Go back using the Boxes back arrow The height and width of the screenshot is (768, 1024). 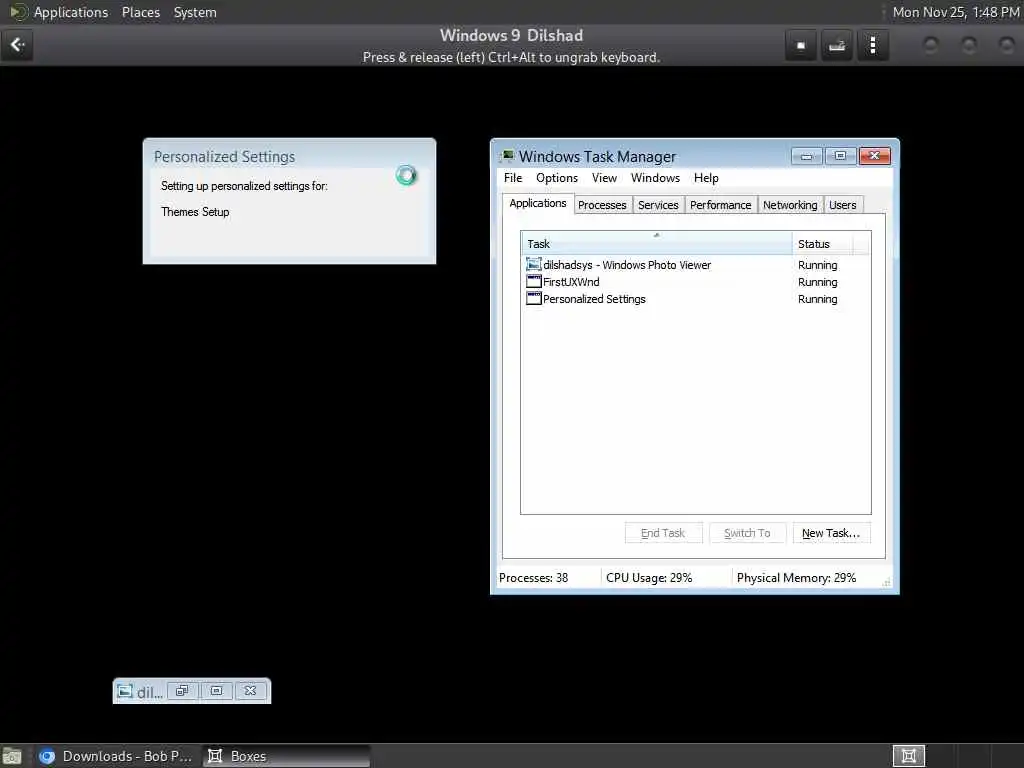coord(17,44)
